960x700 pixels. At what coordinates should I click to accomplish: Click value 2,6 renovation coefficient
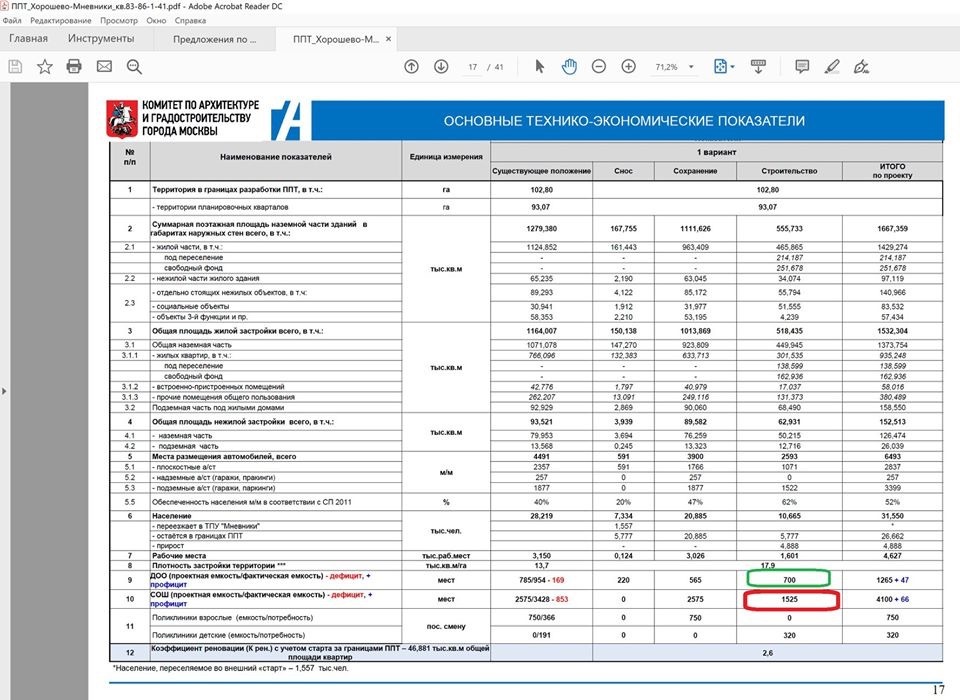click(x=768, y=653)
